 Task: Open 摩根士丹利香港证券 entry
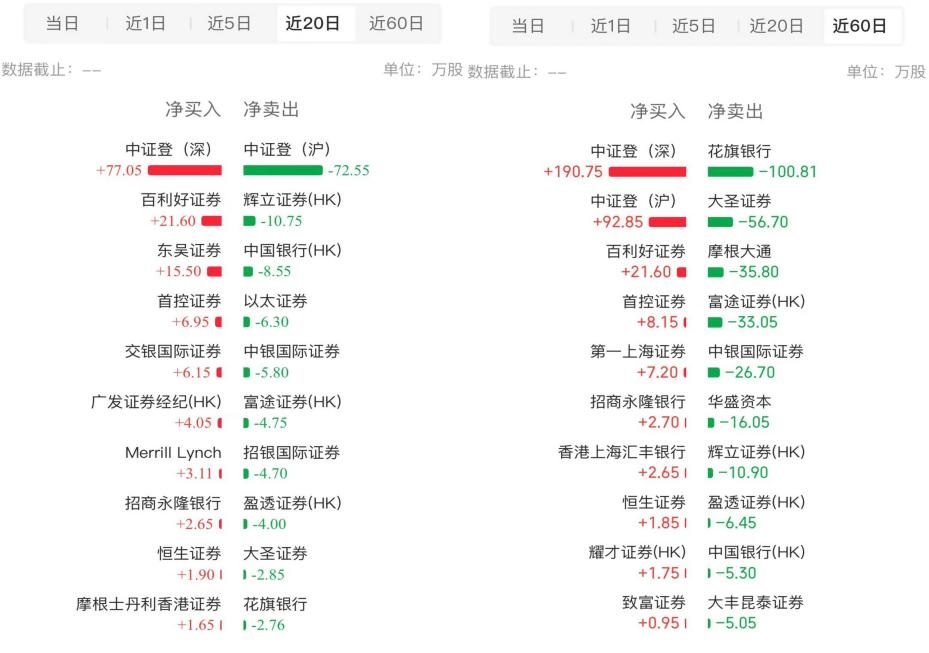click(149, 604)
